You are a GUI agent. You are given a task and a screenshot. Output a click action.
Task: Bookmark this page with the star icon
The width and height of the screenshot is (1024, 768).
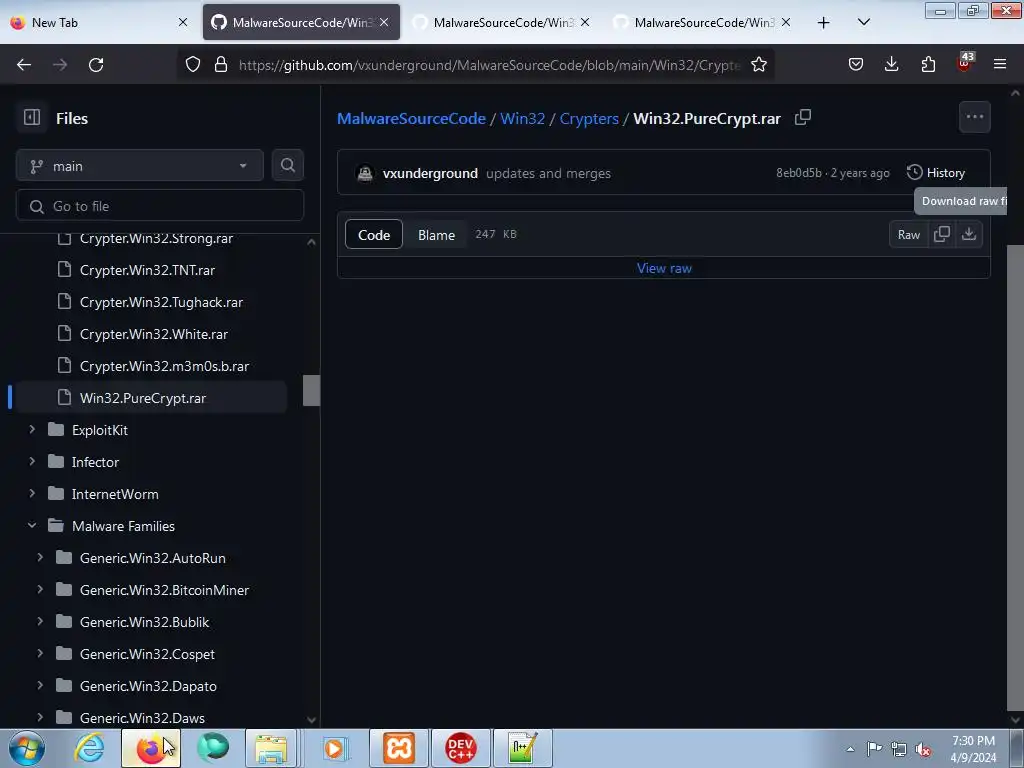758,65
